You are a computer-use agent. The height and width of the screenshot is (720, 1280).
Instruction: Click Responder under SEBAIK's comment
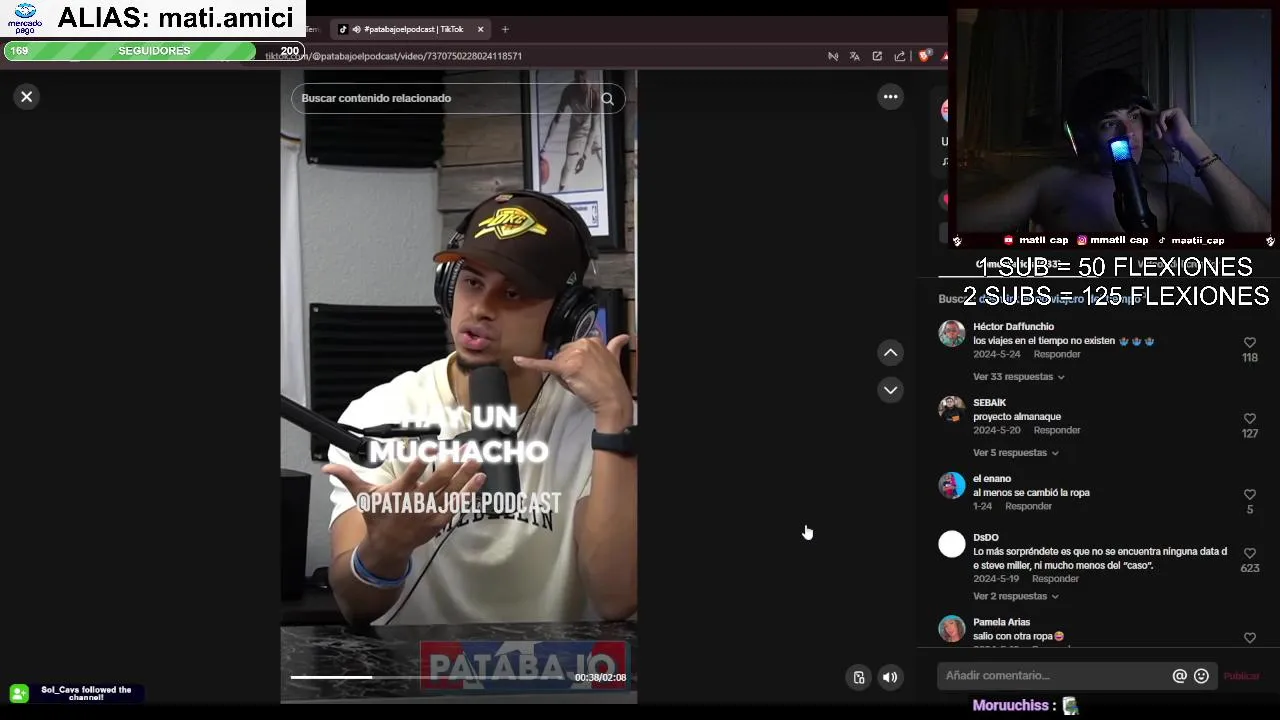1057,430
